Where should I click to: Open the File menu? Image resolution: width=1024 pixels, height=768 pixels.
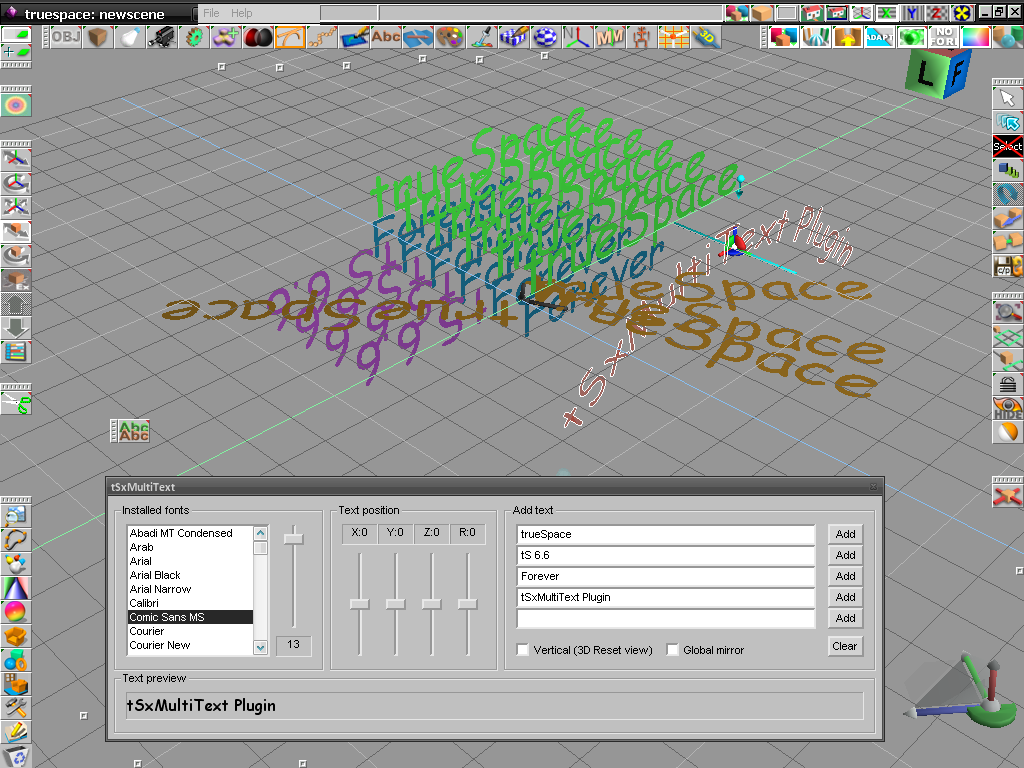tap(211, 13)
